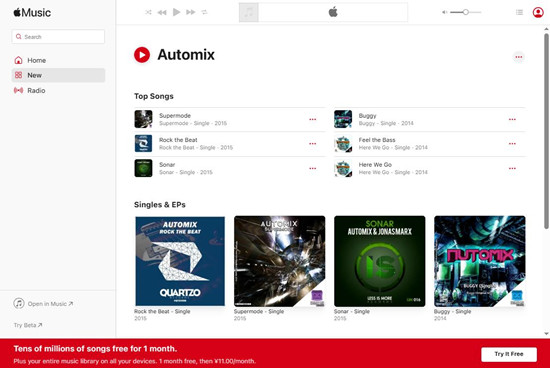Select the Here We Go song title

click(375, 165)
